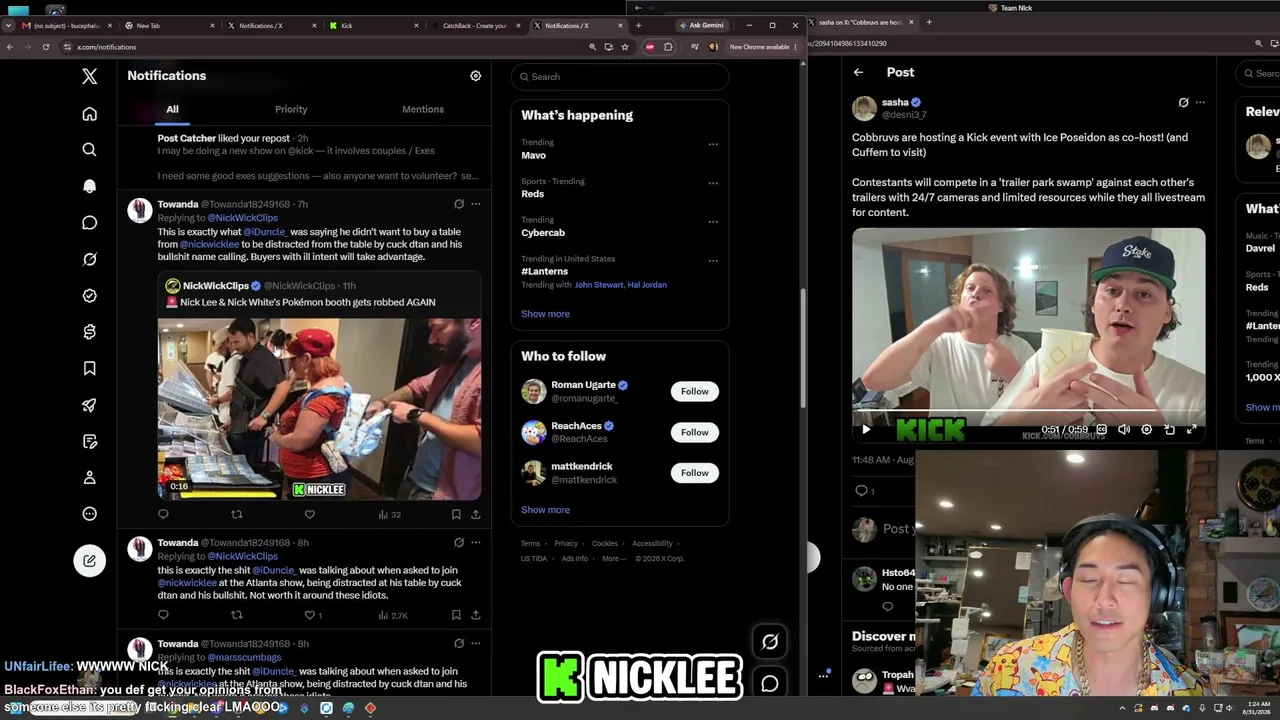Expand the taskbar hidden icons chevron
Screen dimensions: 1280x720
pyautogui.click(x=1122, y=708)
